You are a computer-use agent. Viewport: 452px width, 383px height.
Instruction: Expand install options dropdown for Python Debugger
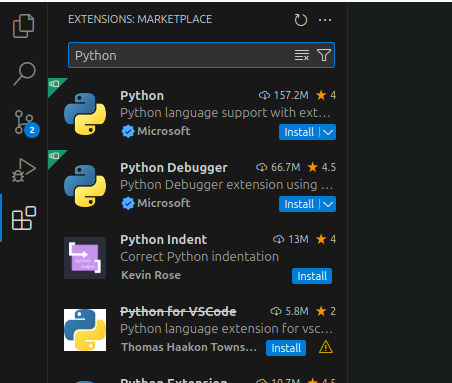click(328, 204)
